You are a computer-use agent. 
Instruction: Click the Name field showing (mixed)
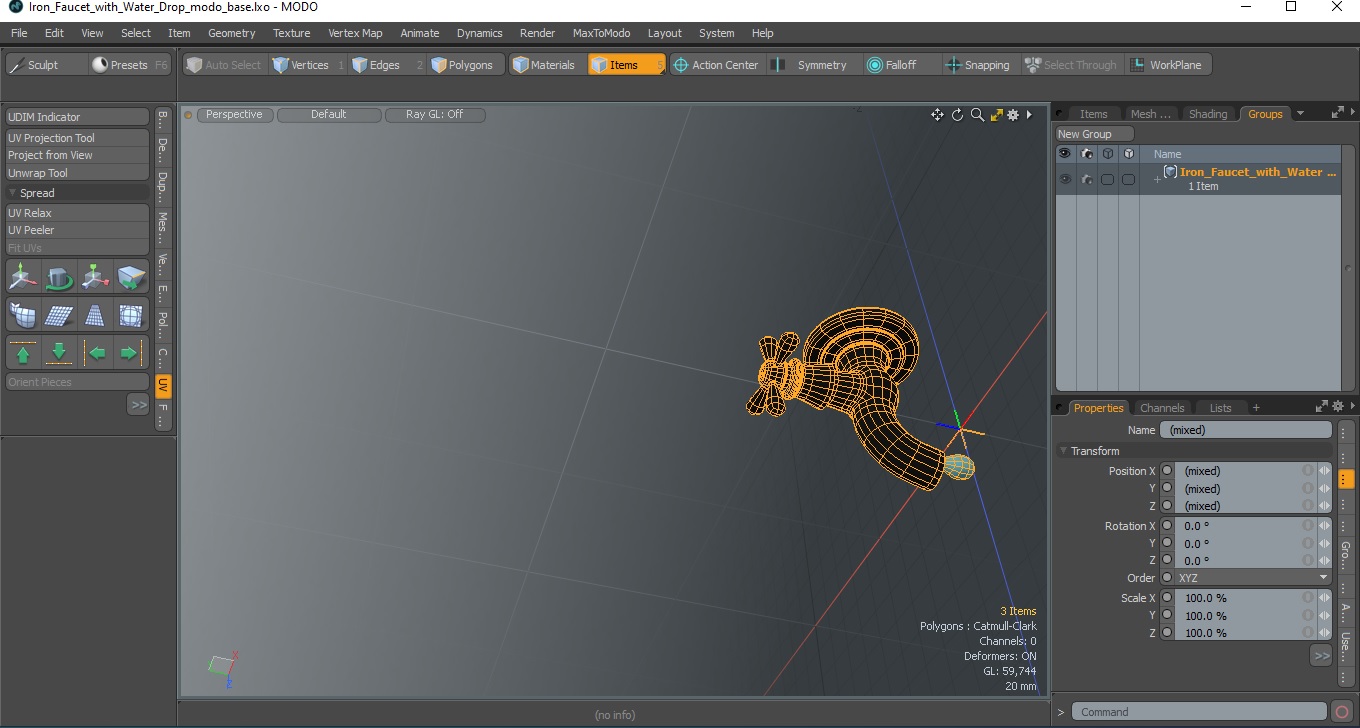click(1246, 430)
